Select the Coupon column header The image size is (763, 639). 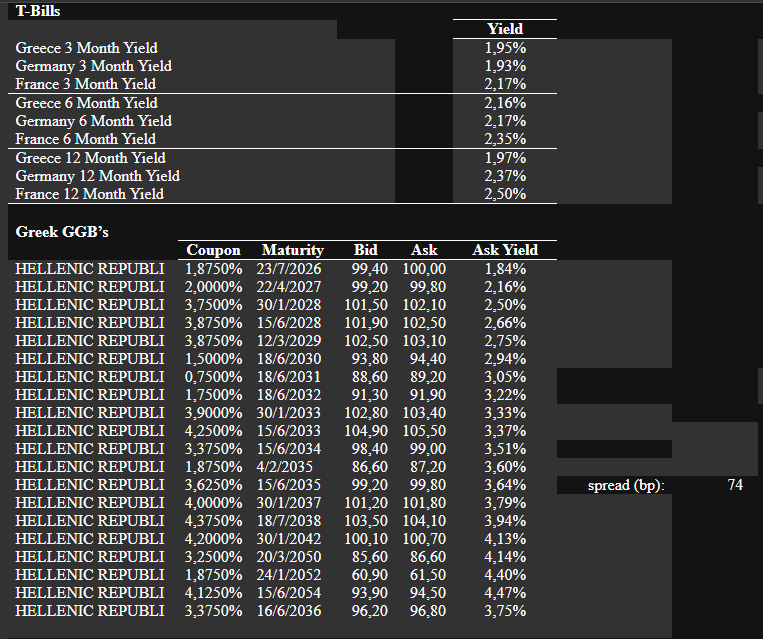click(x=214, y=250)
